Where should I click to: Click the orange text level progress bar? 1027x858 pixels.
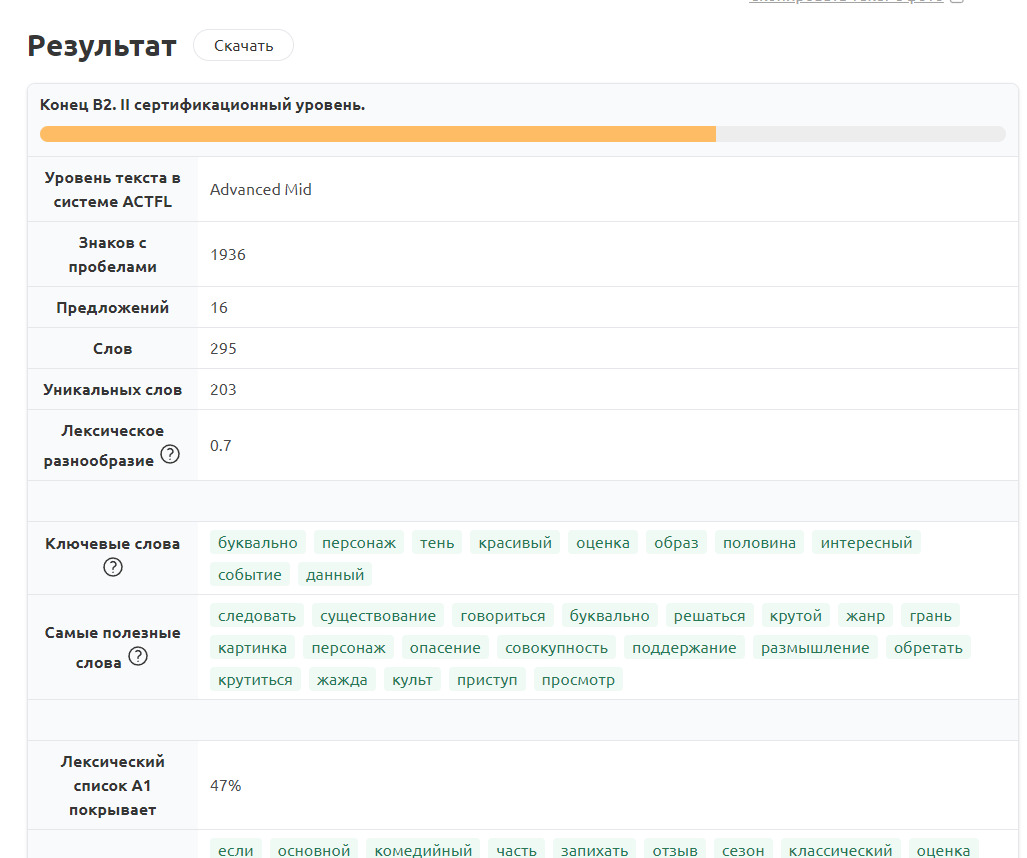coord(378,134)
